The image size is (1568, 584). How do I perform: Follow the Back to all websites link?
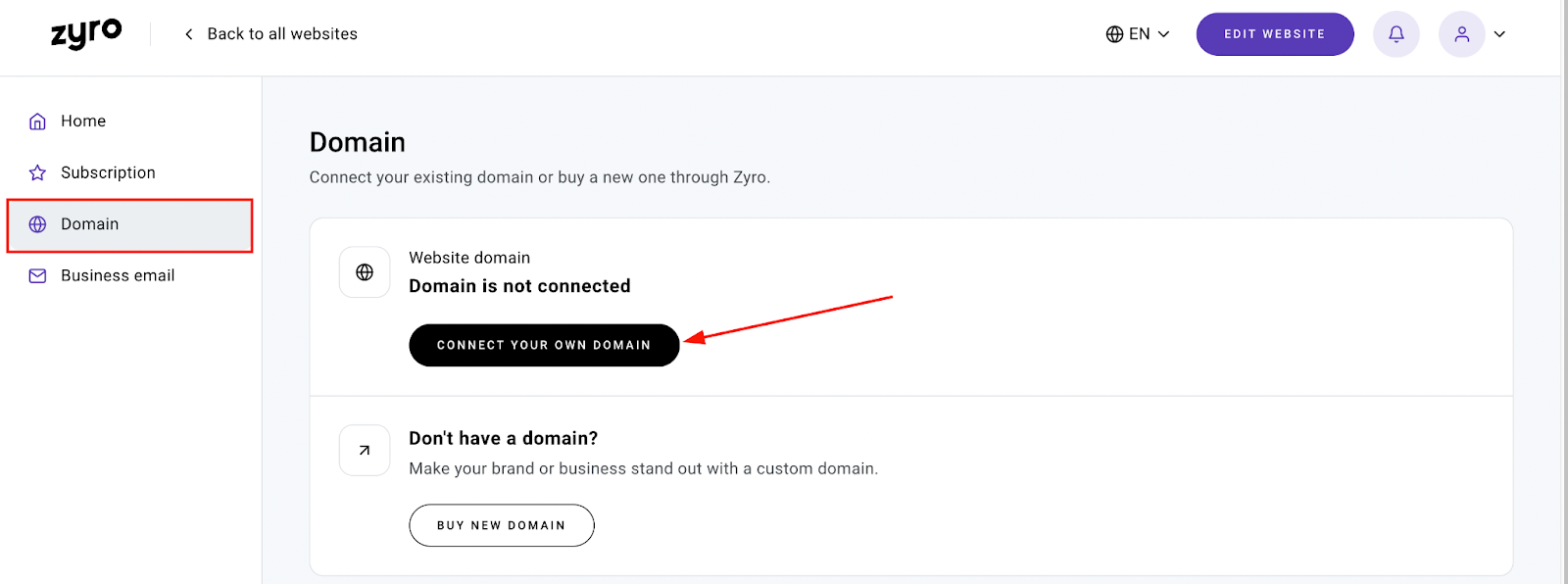coord(282,34)
